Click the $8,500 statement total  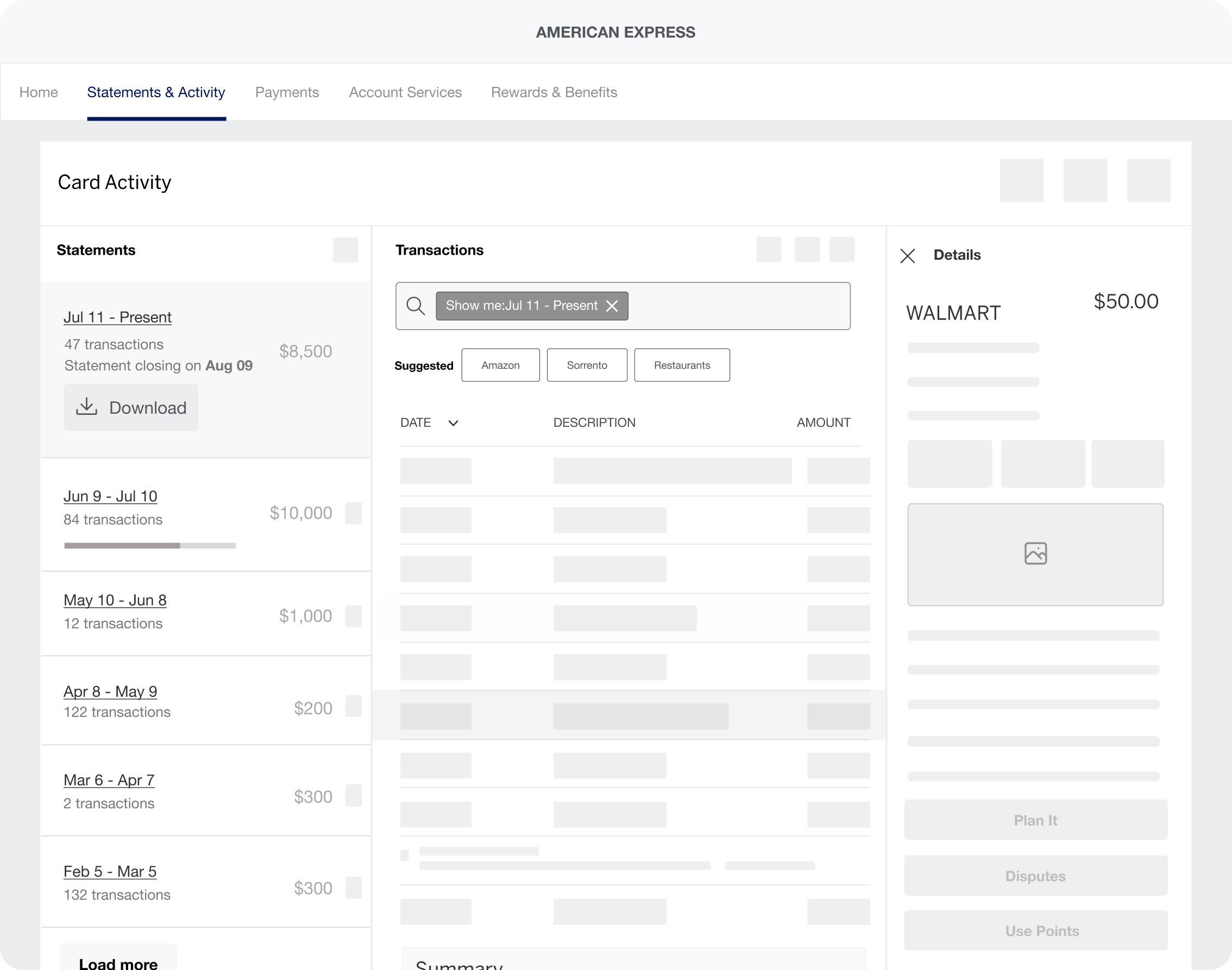point(306,351)
